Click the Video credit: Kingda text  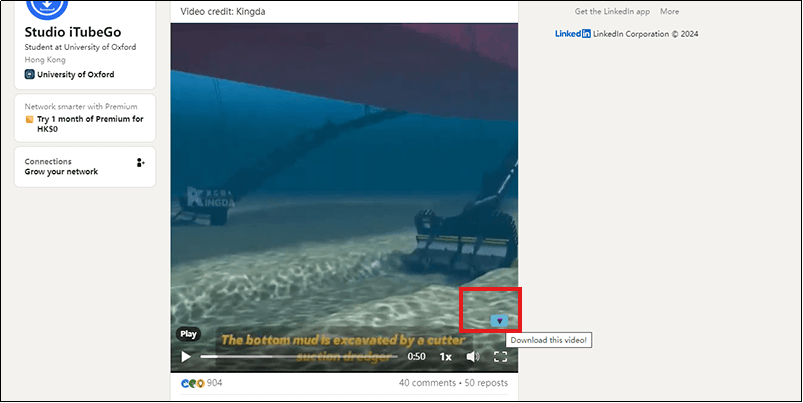(223, 11)
